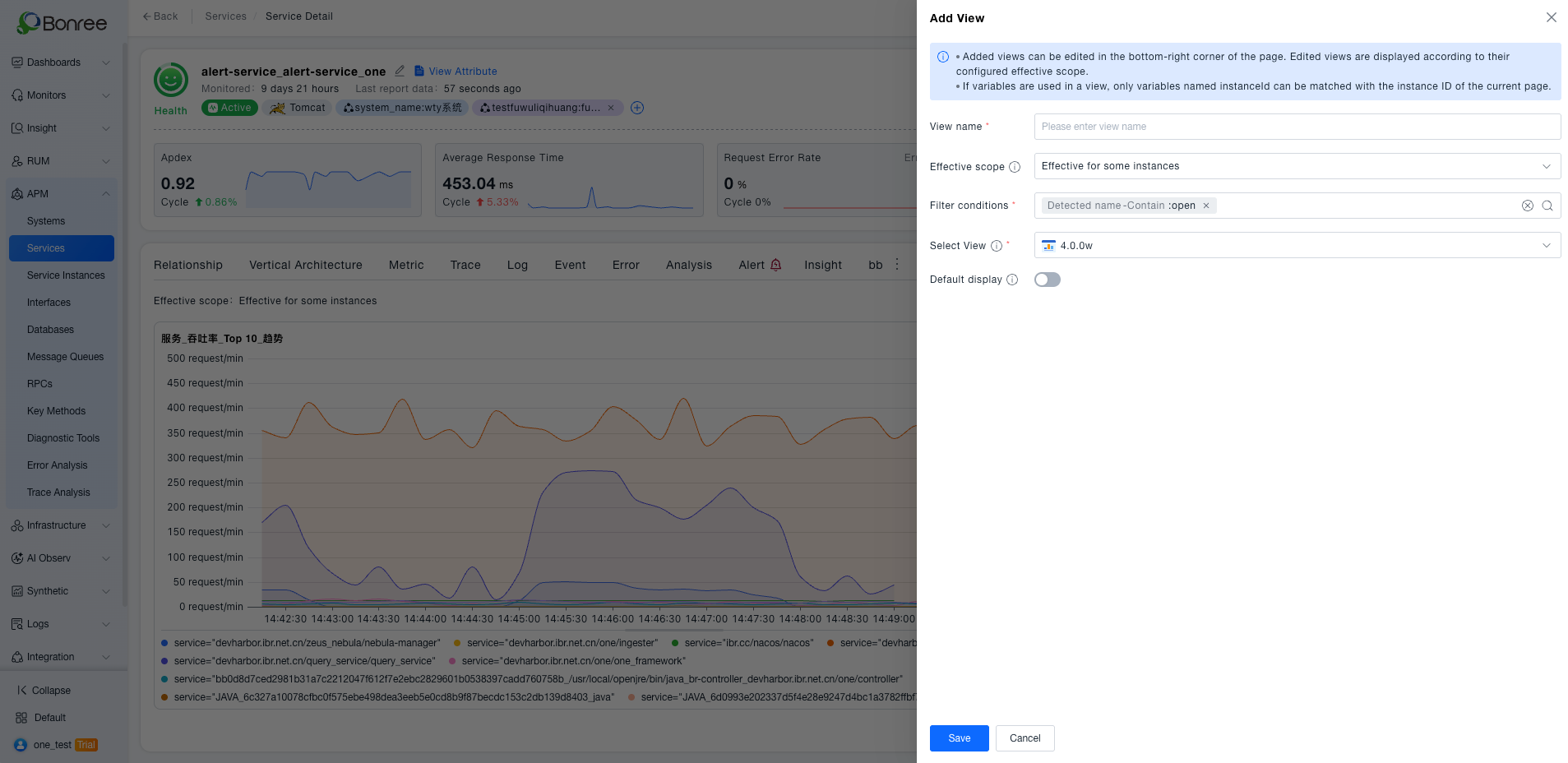Image resolution: width=1568 pixels, height=763 pixels.
Task: Click the add tag plus icon
Action: pyautogui.click(x=637, y=108)
